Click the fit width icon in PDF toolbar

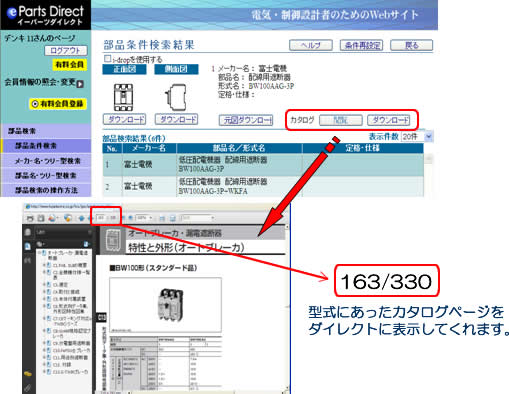coord(162,218)
